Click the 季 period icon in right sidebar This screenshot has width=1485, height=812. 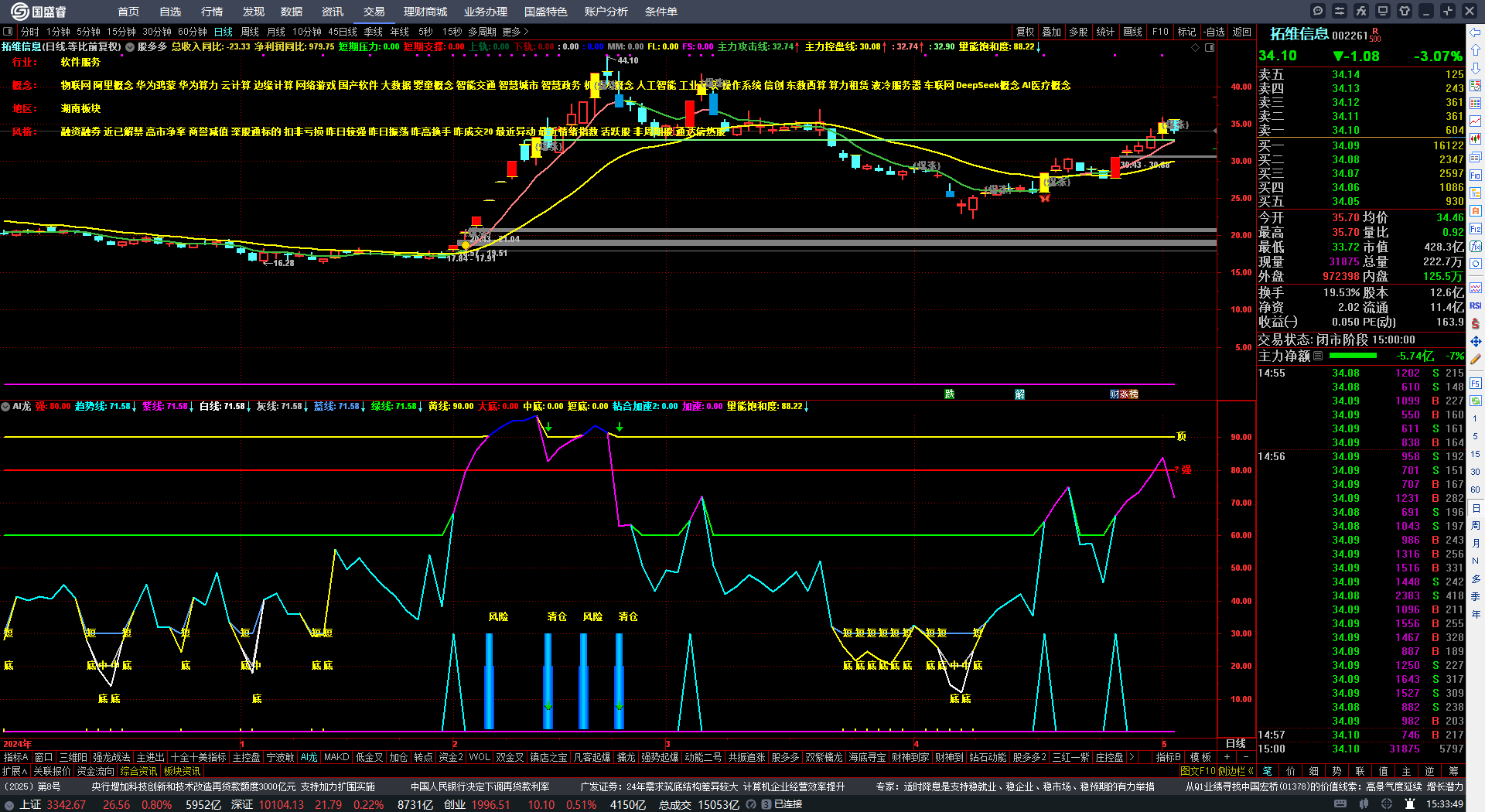coord(1476,596)
